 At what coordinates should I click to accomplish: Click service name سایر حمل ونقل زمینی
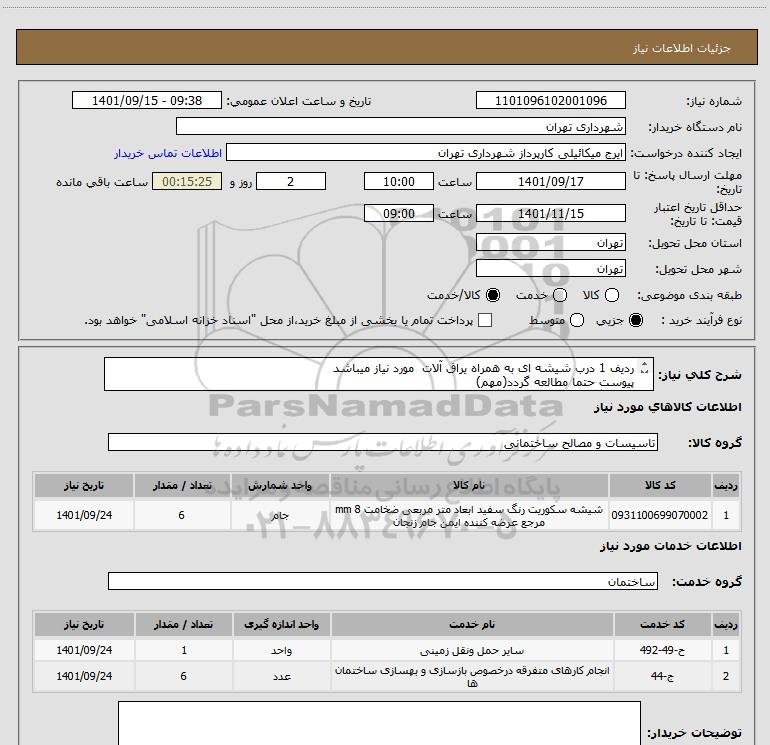click(x=471, y=650)
